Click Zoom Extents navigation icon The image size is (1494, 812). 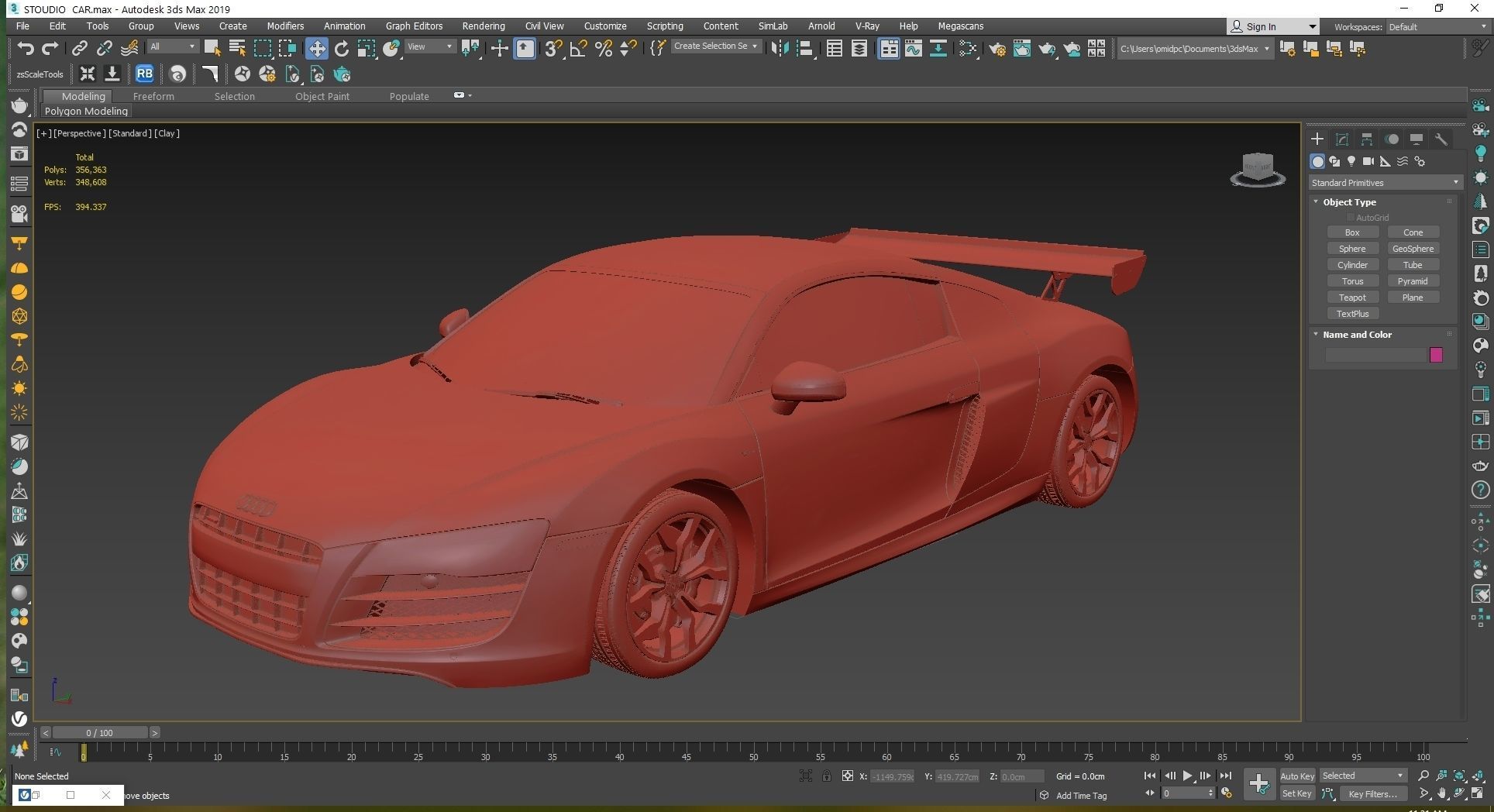(x=1459, y=776)
